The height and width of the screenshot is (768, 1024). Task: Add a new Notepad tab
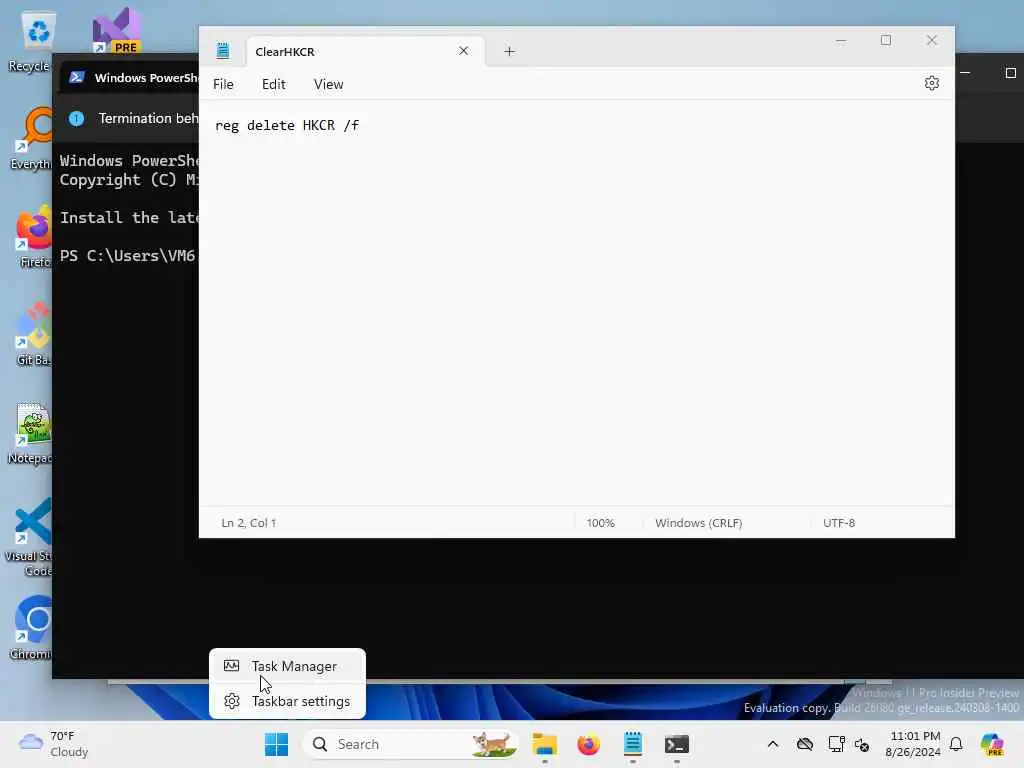click(x=509, y=51)
